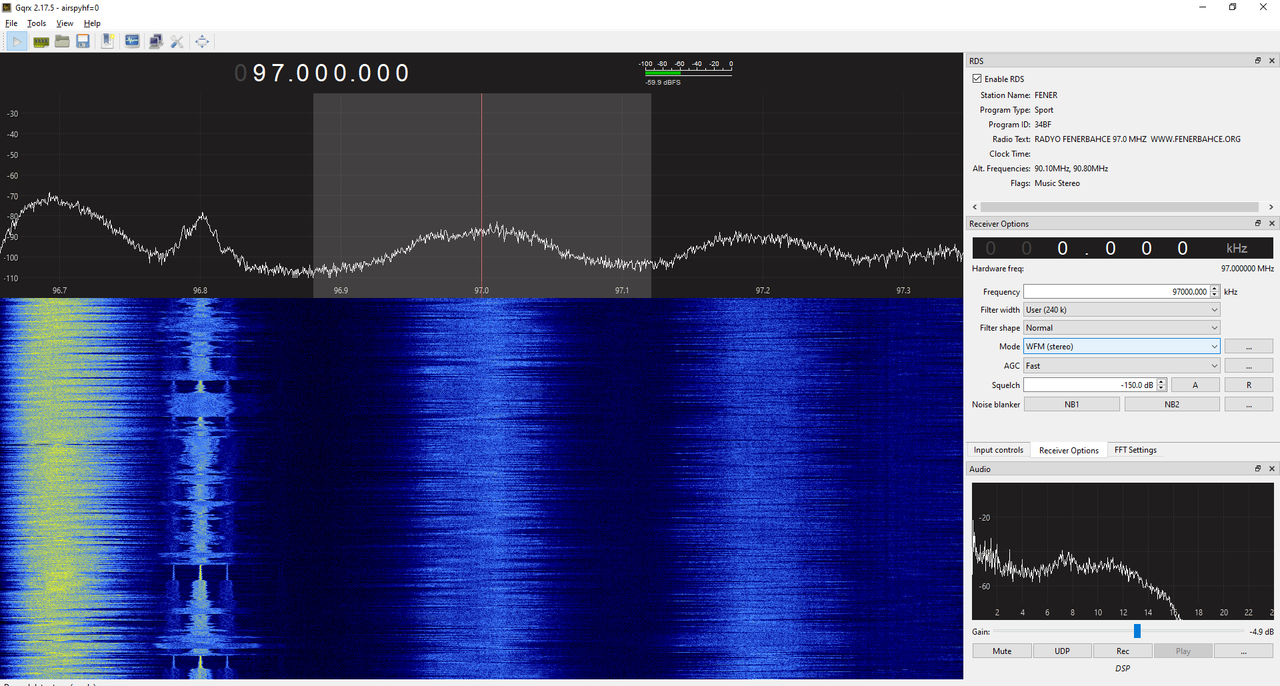Viewport: 1280px width, 686px height.
Task: Open the AGC Fast dropdown
Action: [1121, 366]
